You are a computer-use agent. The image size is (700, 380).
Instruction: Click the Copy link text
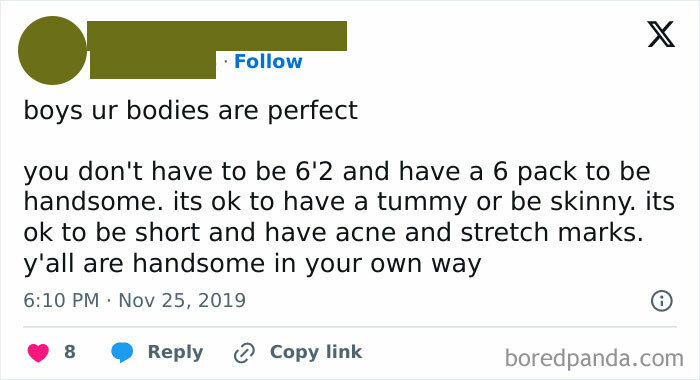tap(316, 352)
